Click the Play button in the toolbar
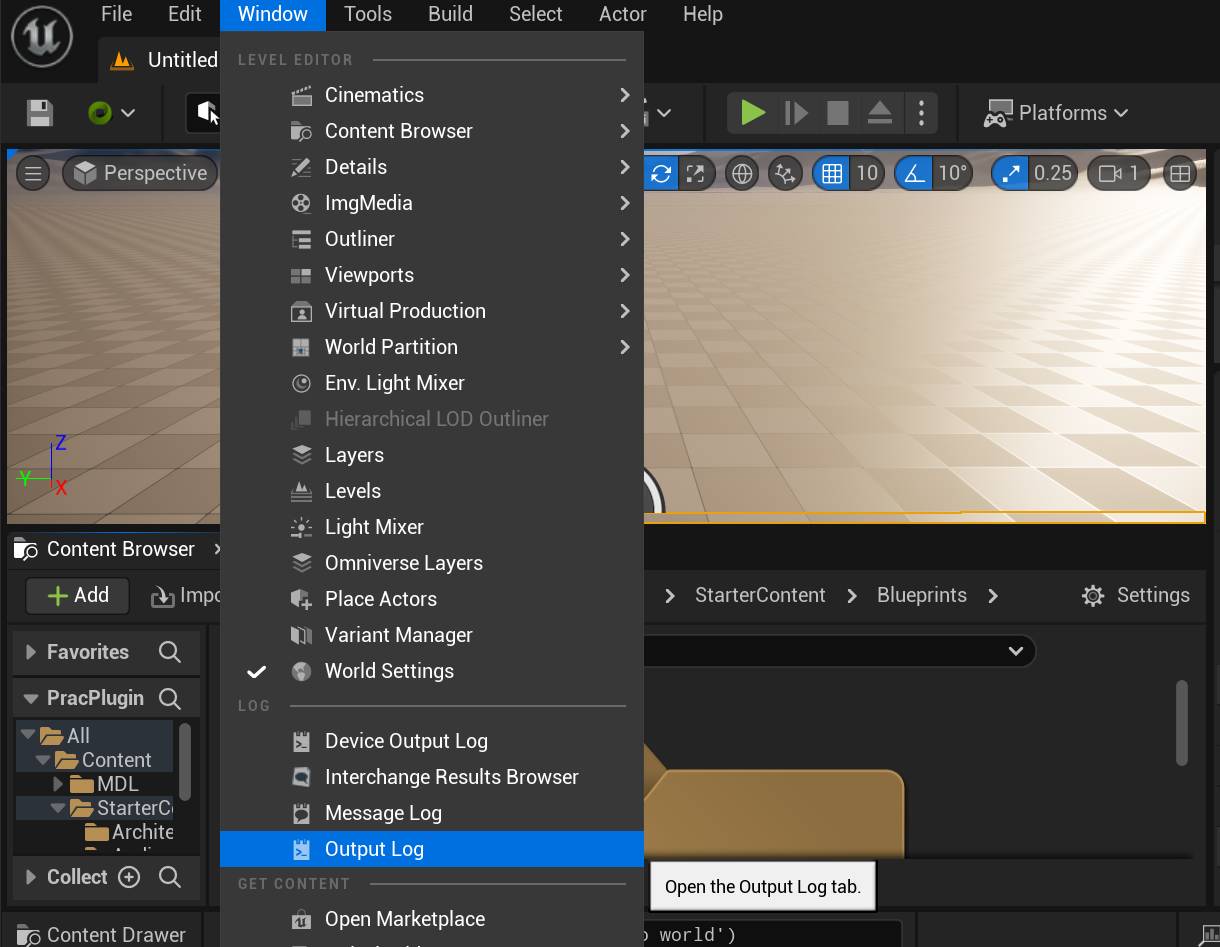1220x947 pixels. [753, 113]
